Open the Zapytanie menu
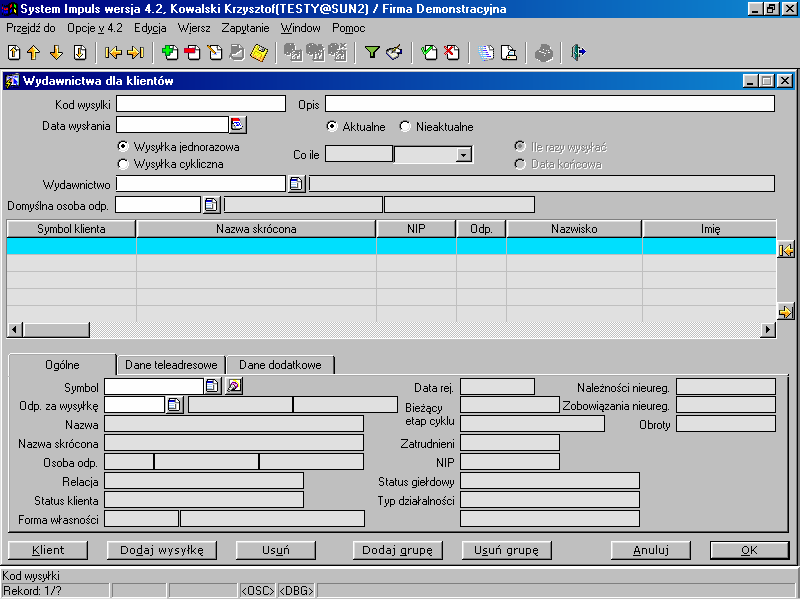This screenshot has width=800, height=600. pyautogui.click(x=245, y=28)
